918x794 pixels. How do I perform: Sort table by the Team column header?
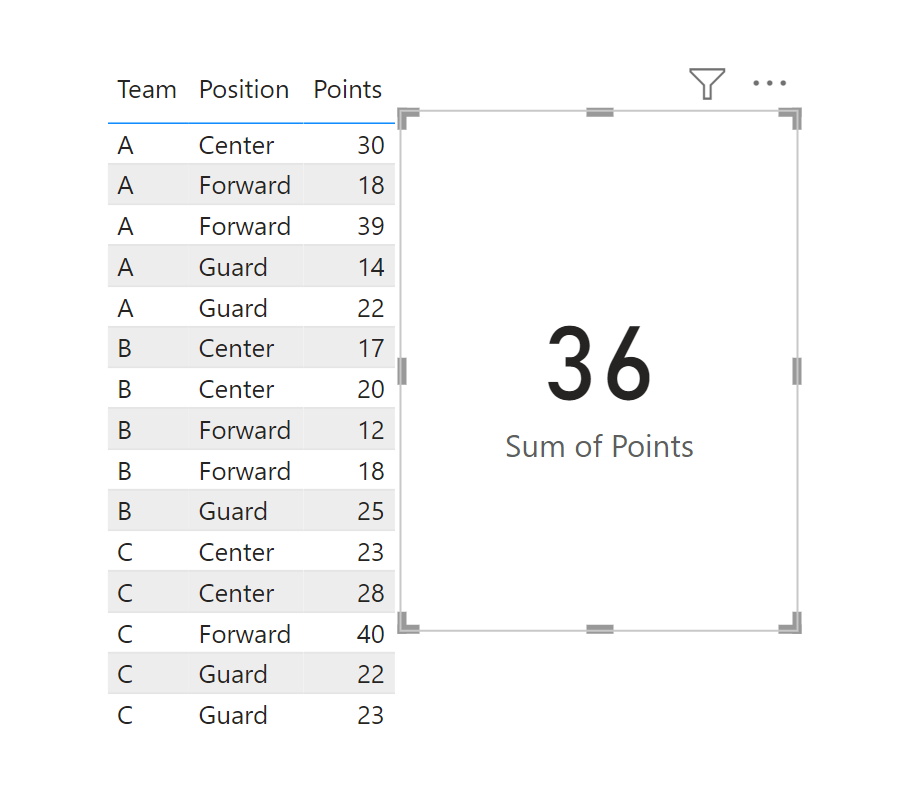pyautogui.click(x=147, y=90)
